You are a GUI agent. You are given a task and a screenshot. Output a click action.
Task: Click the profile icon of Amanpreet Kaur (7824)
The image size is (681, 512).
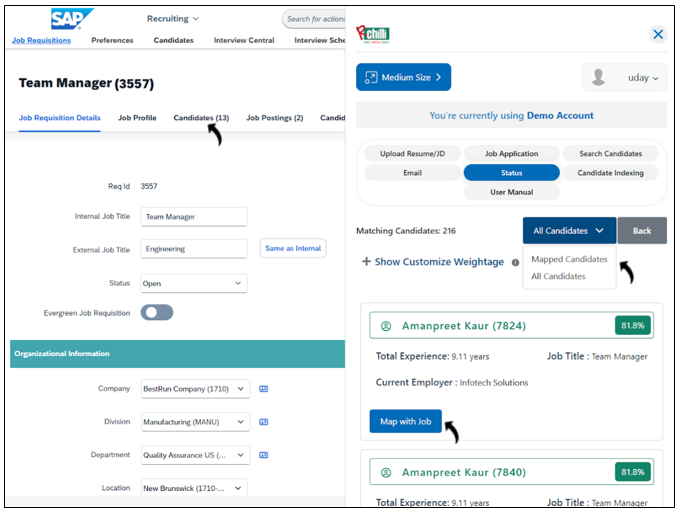[x=386, y=326]
